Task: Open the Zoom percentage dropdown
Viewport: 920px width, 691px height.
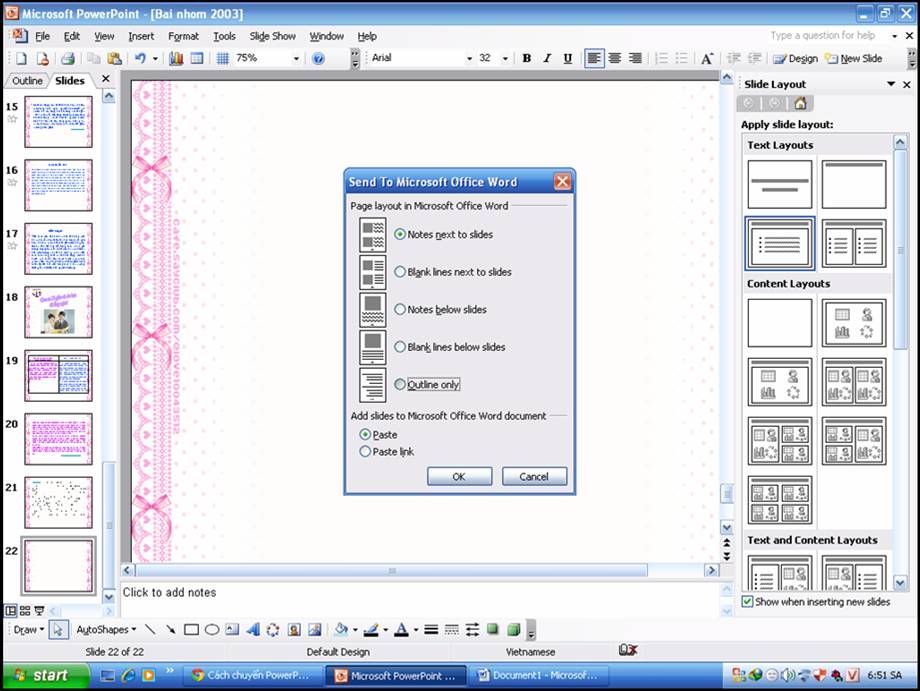Action: 296,59
